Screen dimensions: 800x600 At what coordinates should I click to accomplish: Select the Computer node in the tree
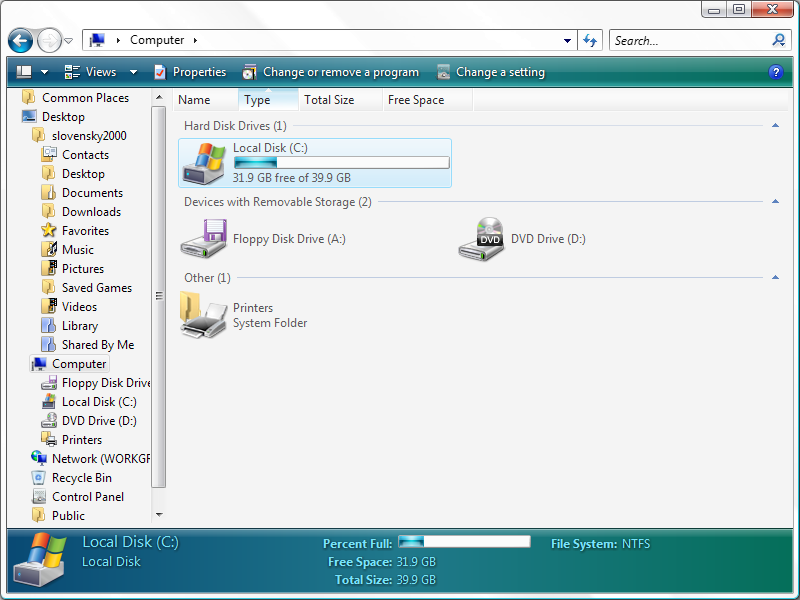pos(69,364)
